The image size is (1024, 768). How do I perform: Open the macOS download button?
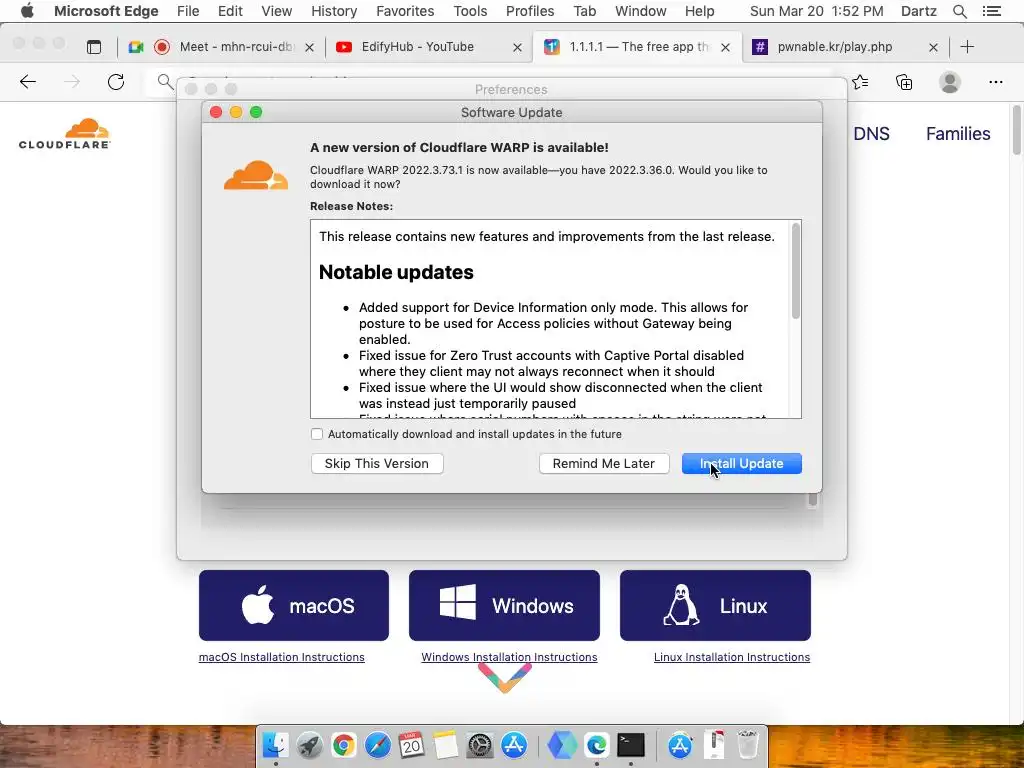(294, 605)
